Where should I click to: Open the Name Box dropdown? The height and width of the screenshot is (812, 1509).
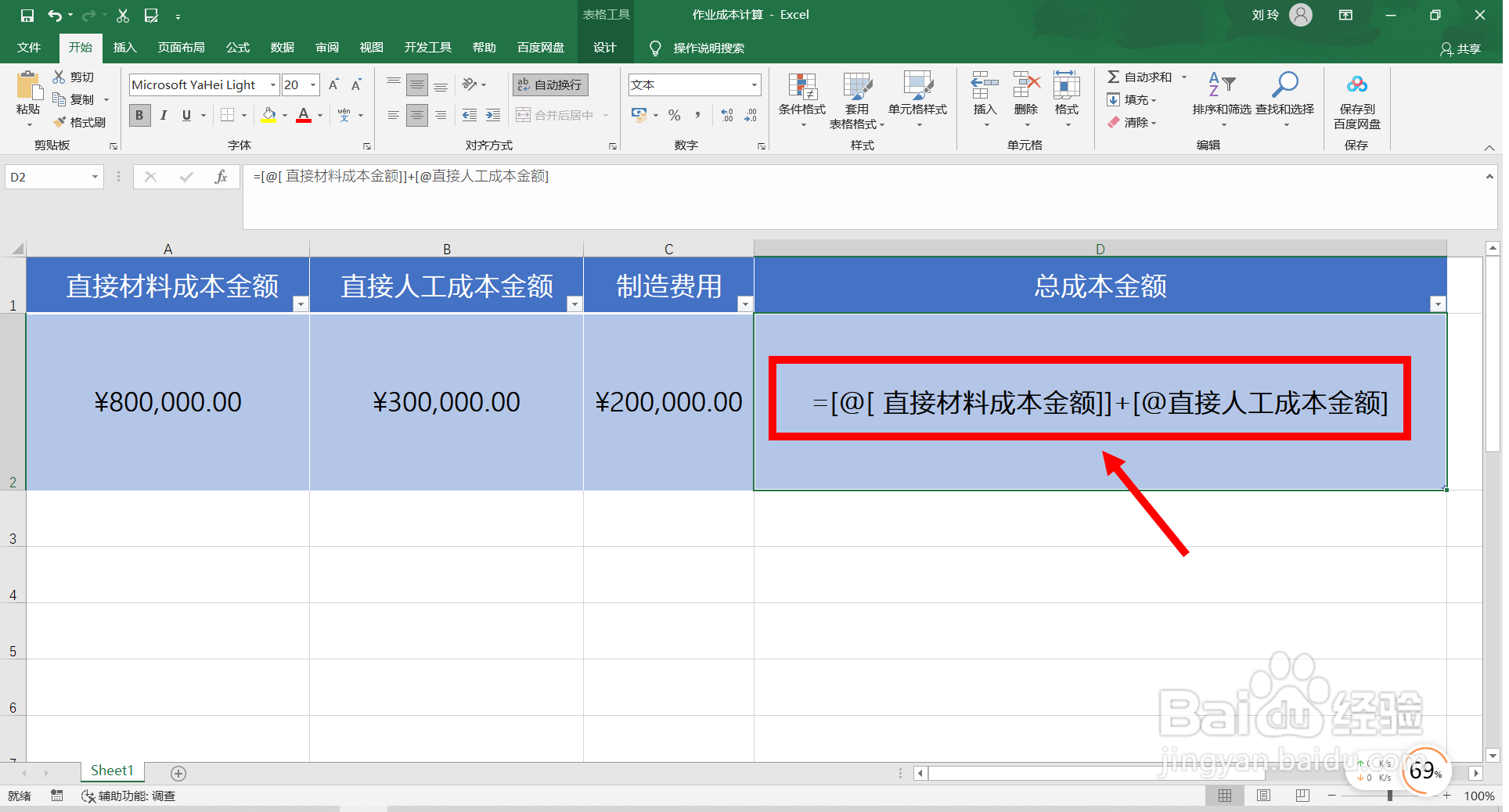pyautogui.click(x=95, y=177)
